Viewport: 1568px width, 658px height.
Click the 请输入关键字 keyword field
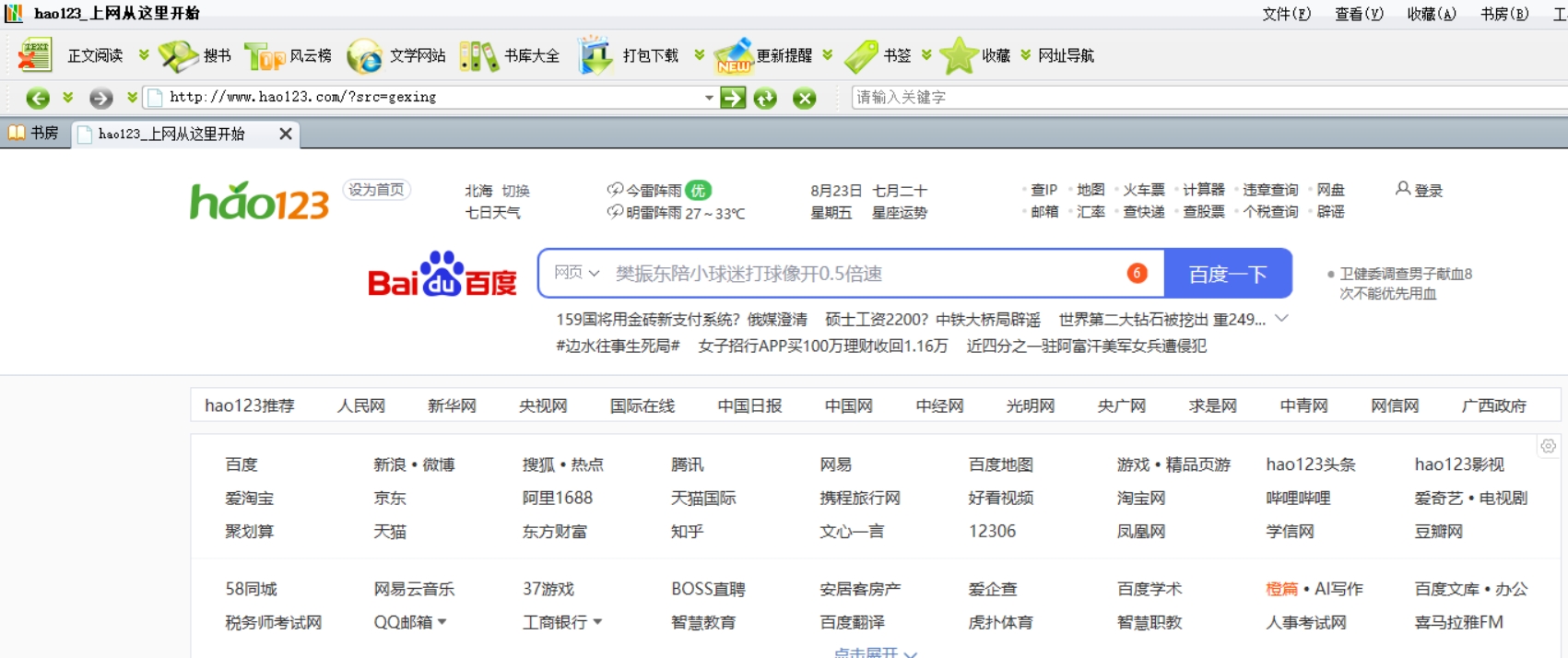1209,97
